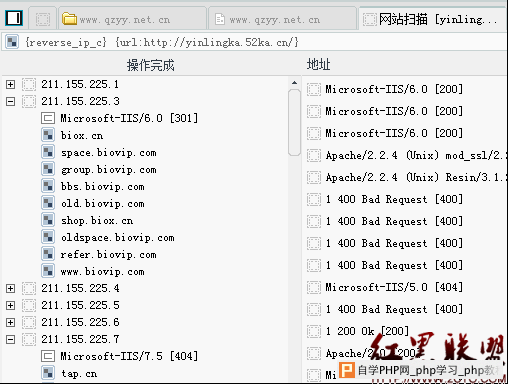The image size is (508, 384).
Task: Expand the 211.155.225.1 node
Action: pyautogui.click(x=10, y=84)
